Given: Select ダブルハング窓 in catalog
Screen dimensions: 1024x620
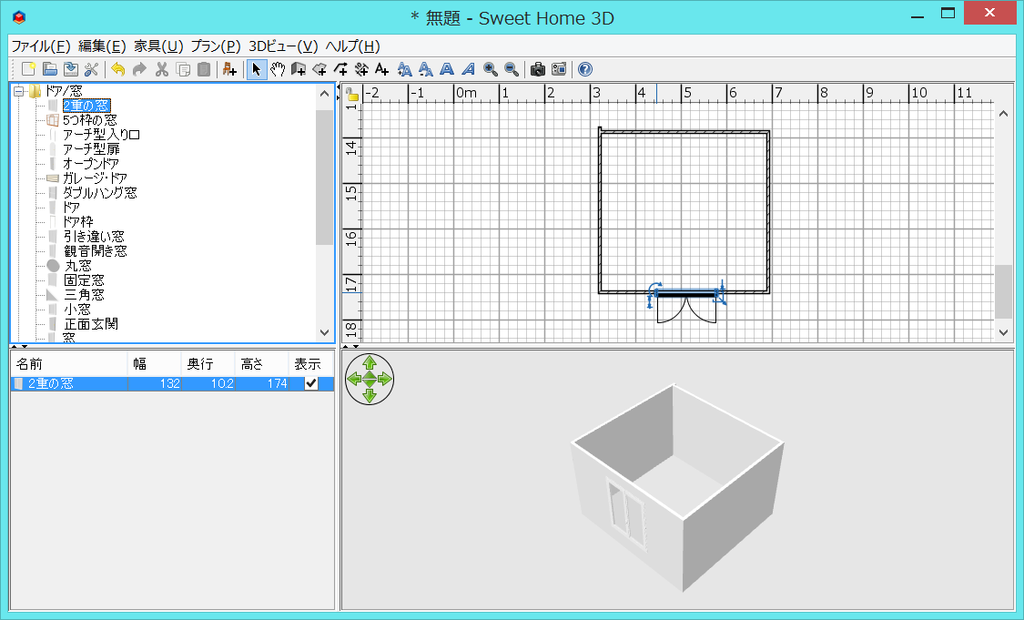Looking at the screenshot, I should [x=100, y=193].
